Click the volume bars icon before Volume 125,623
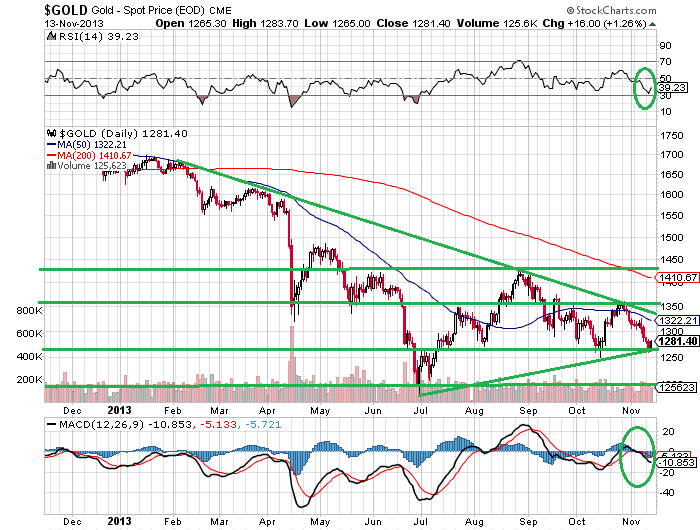 coord(51,166)
